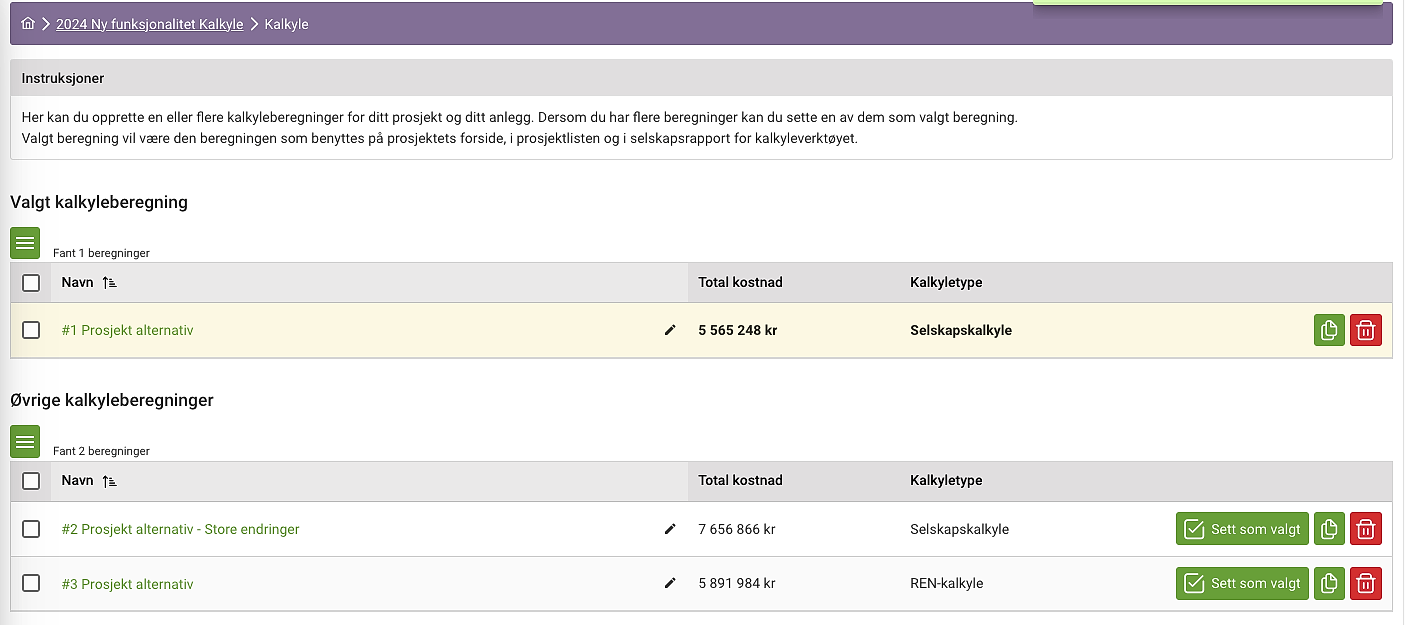Go to home via breadcrumb house icon

pos(28,24)
